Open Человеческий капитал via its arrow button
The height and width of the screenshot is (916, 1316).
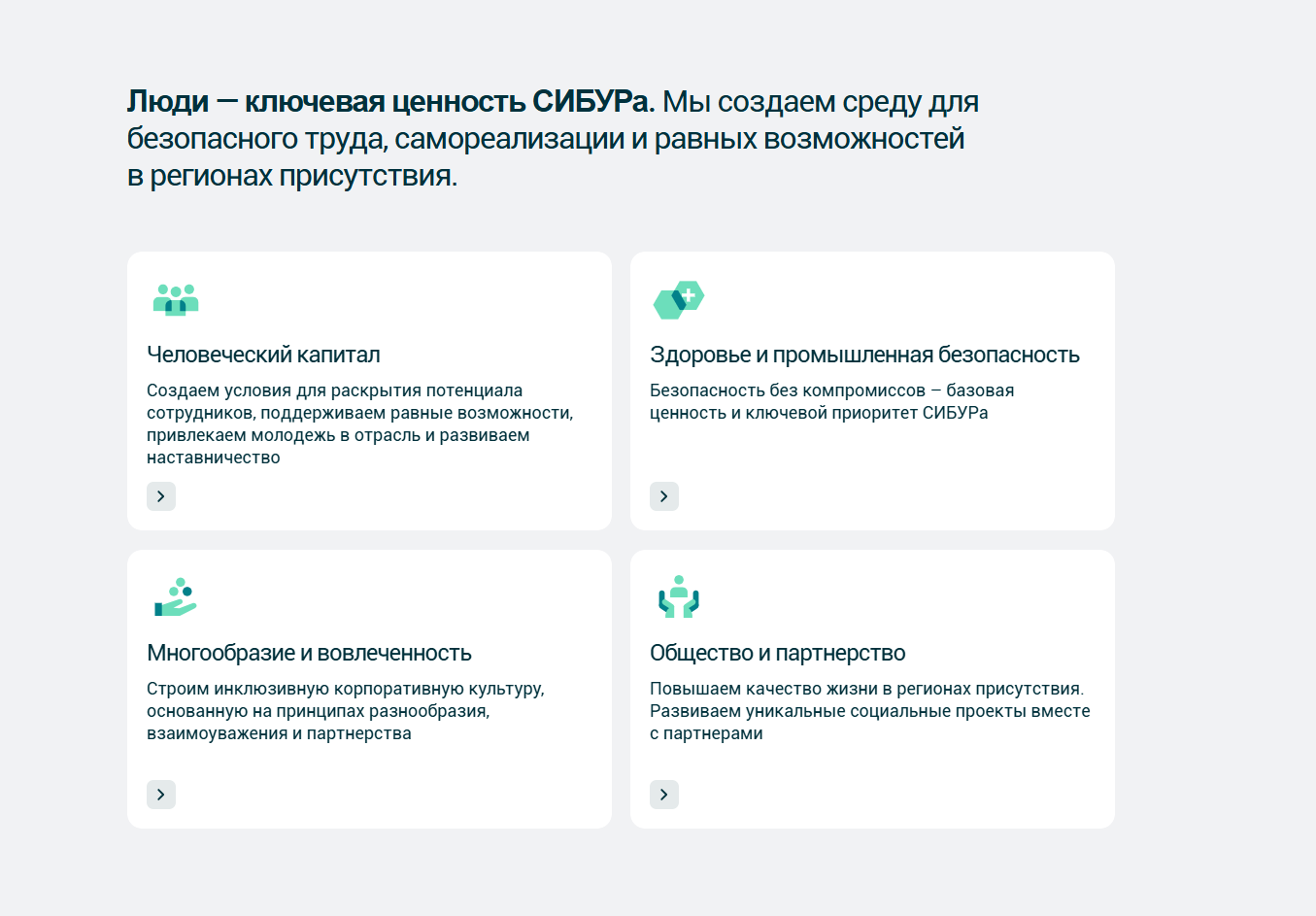[161, 496]
